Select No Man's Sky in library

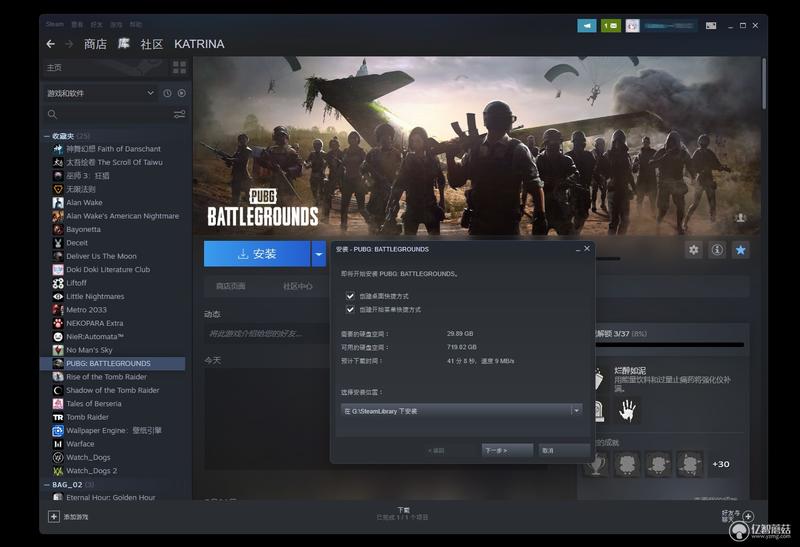coord(82,350)
